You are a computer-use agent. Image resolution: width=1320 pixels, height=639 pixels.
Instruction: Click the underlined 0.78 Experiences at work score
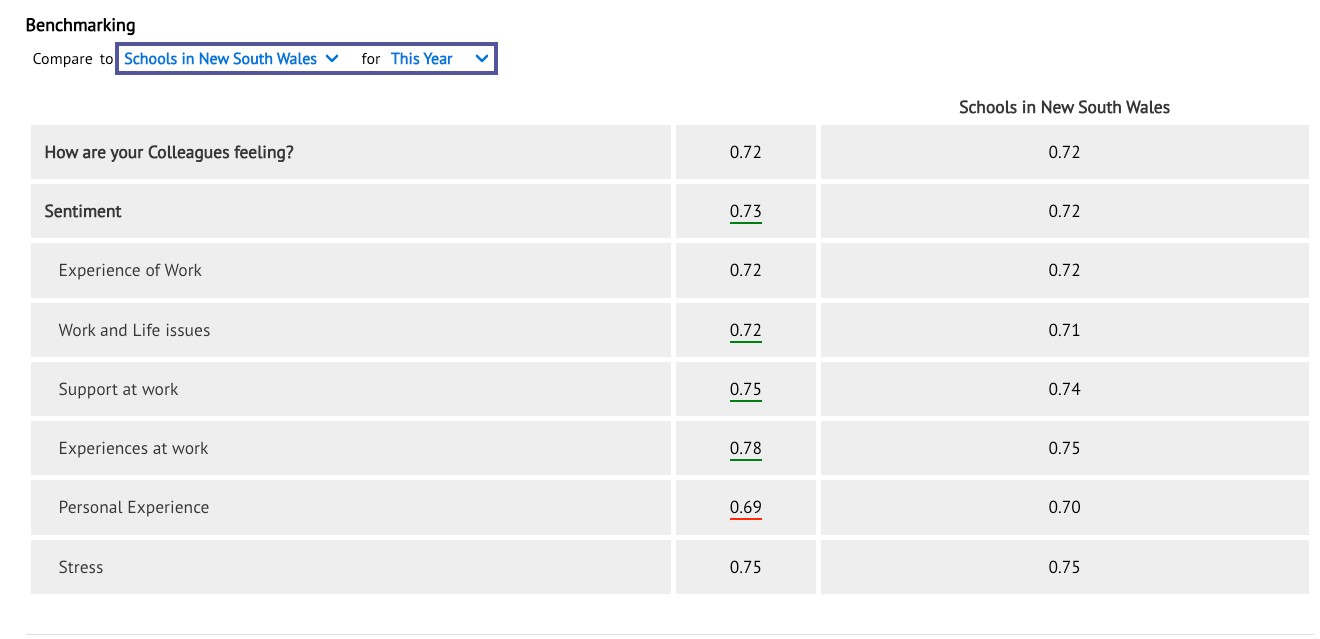745,449
